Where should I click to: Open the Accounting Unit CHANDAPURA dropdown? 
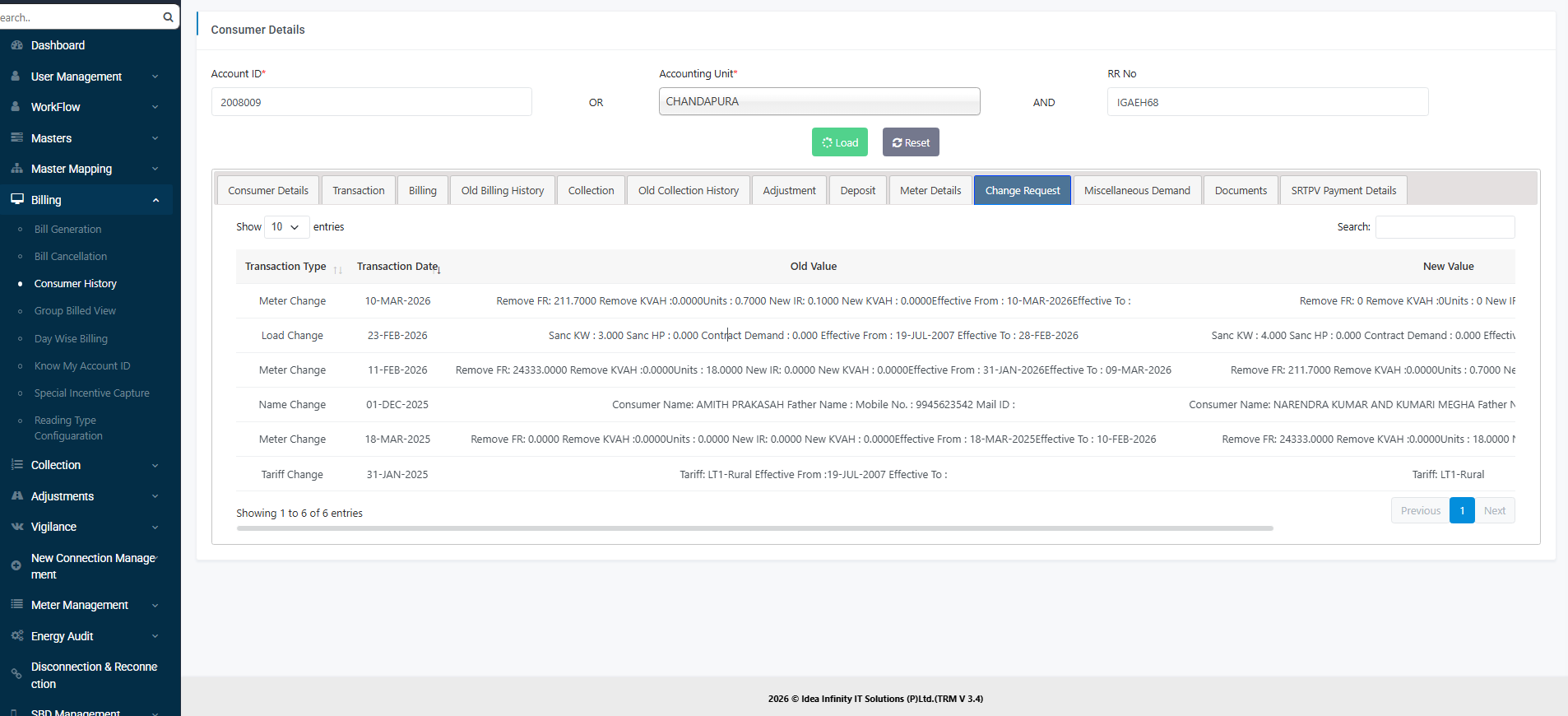(819, 101)
